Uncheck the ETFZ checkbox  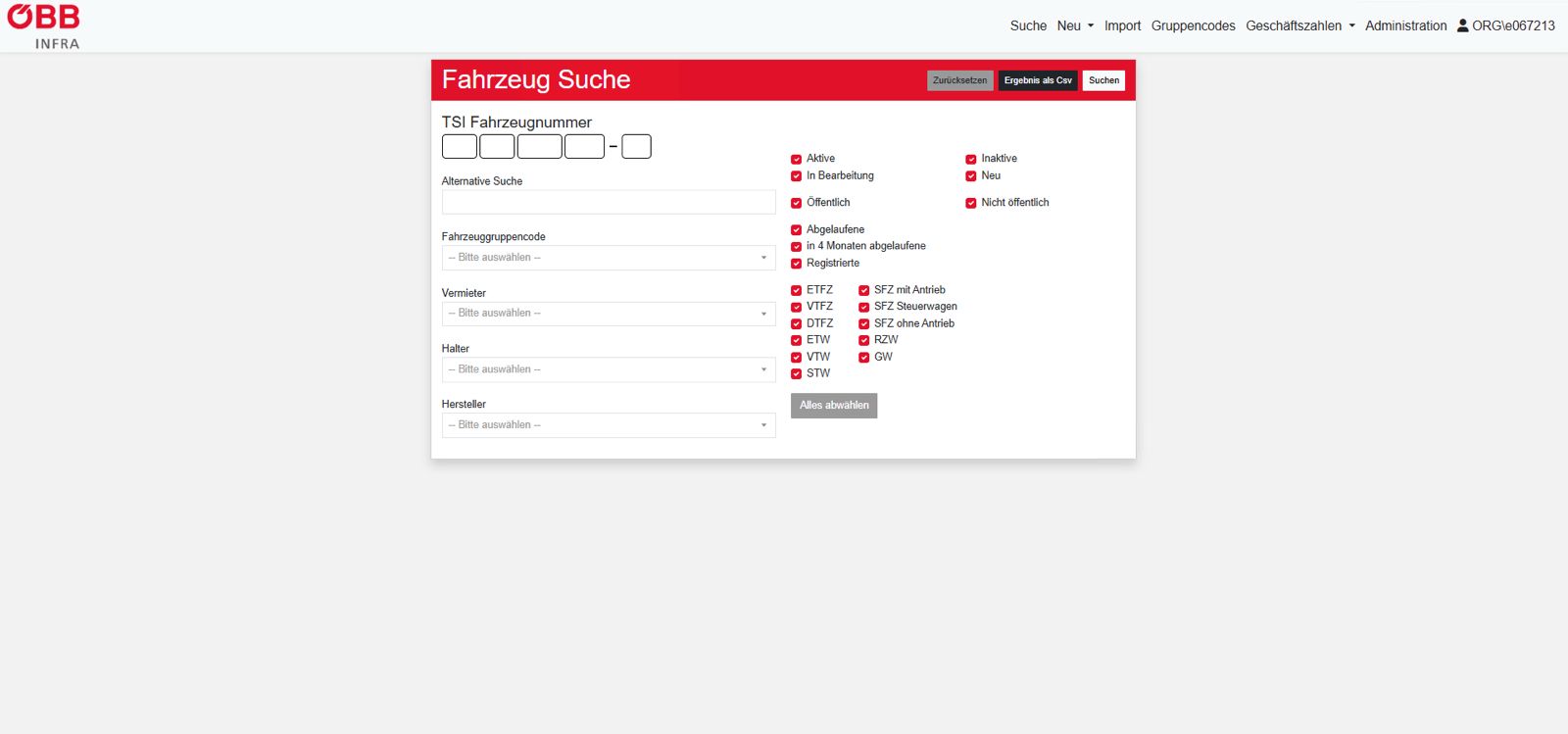click(x=796, y=290)
